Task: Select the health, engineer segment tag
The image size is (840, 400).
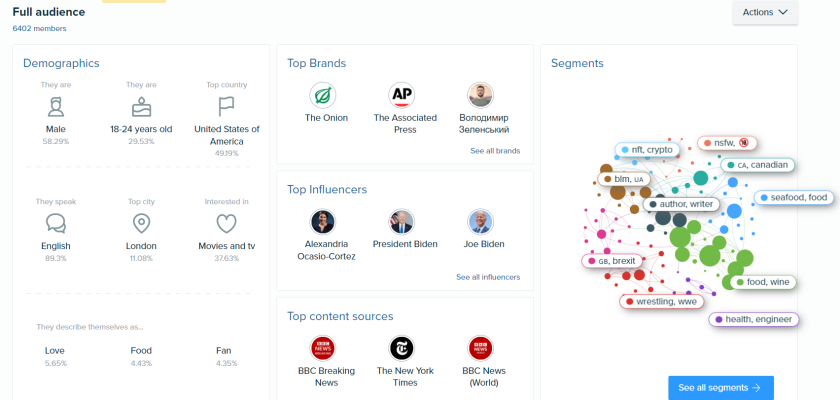Action: 754,320
